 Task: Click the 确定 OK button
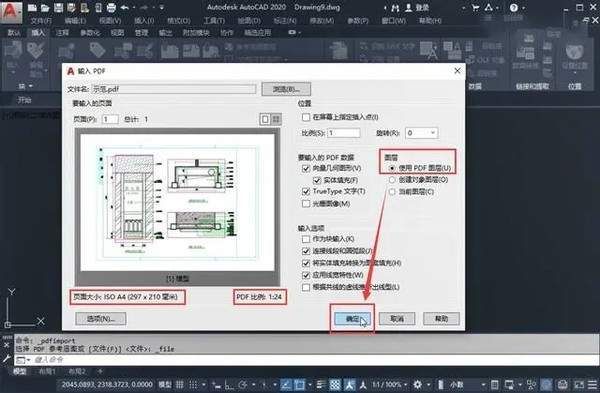pyautogui.click(x=352, y=318)
